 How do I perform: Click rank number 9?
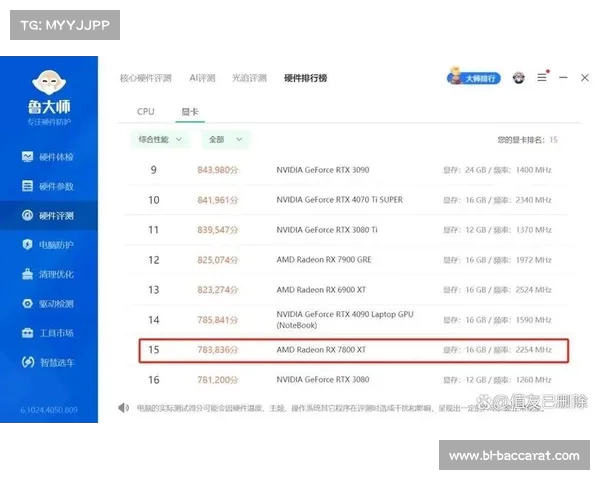[x=153, y=170]
